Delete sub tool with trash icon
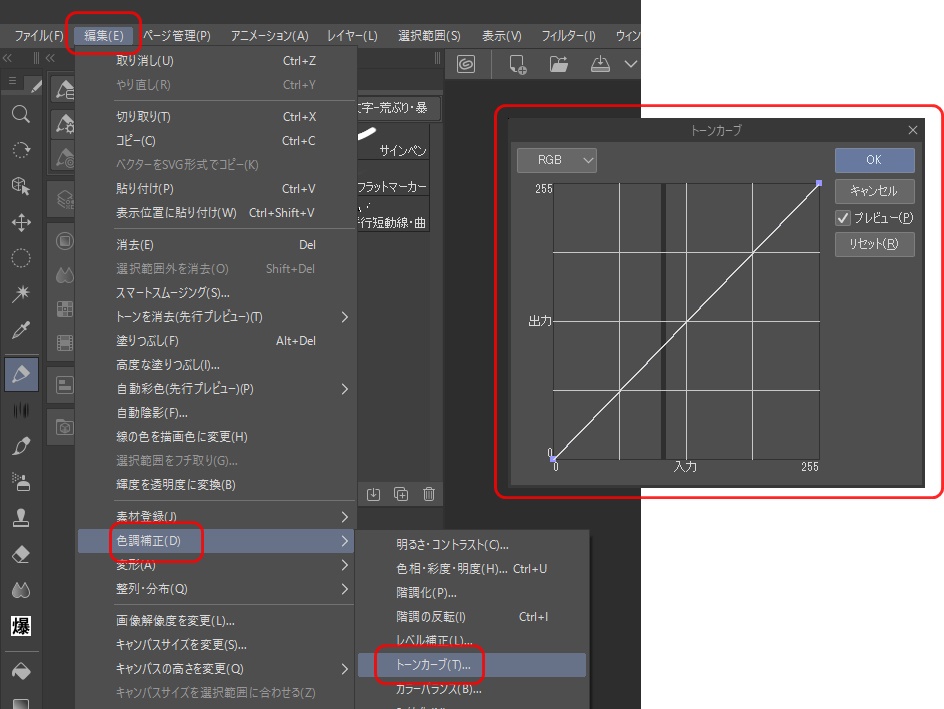This screenshot has width=944, height=709. click(x=429, y=494)
